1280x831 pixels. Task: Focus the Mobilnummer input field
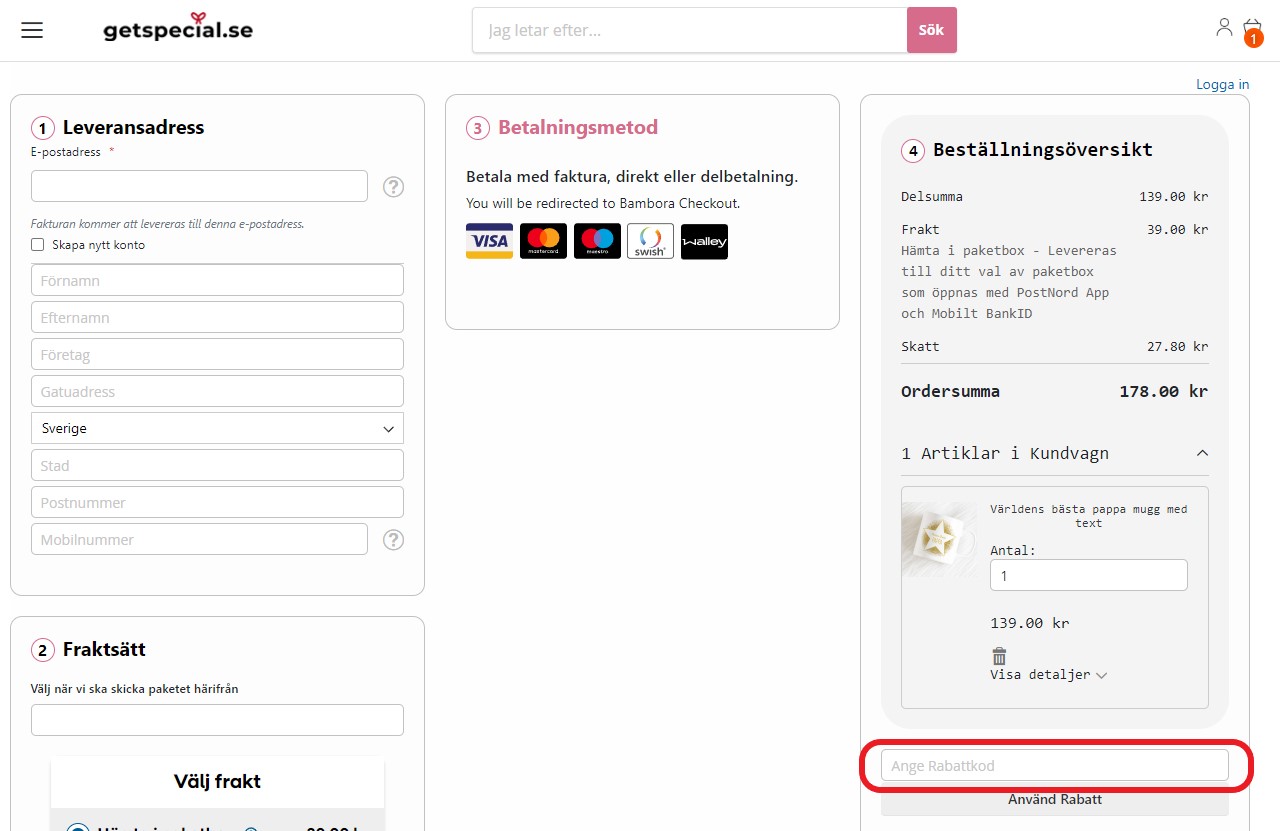point(199,539)
